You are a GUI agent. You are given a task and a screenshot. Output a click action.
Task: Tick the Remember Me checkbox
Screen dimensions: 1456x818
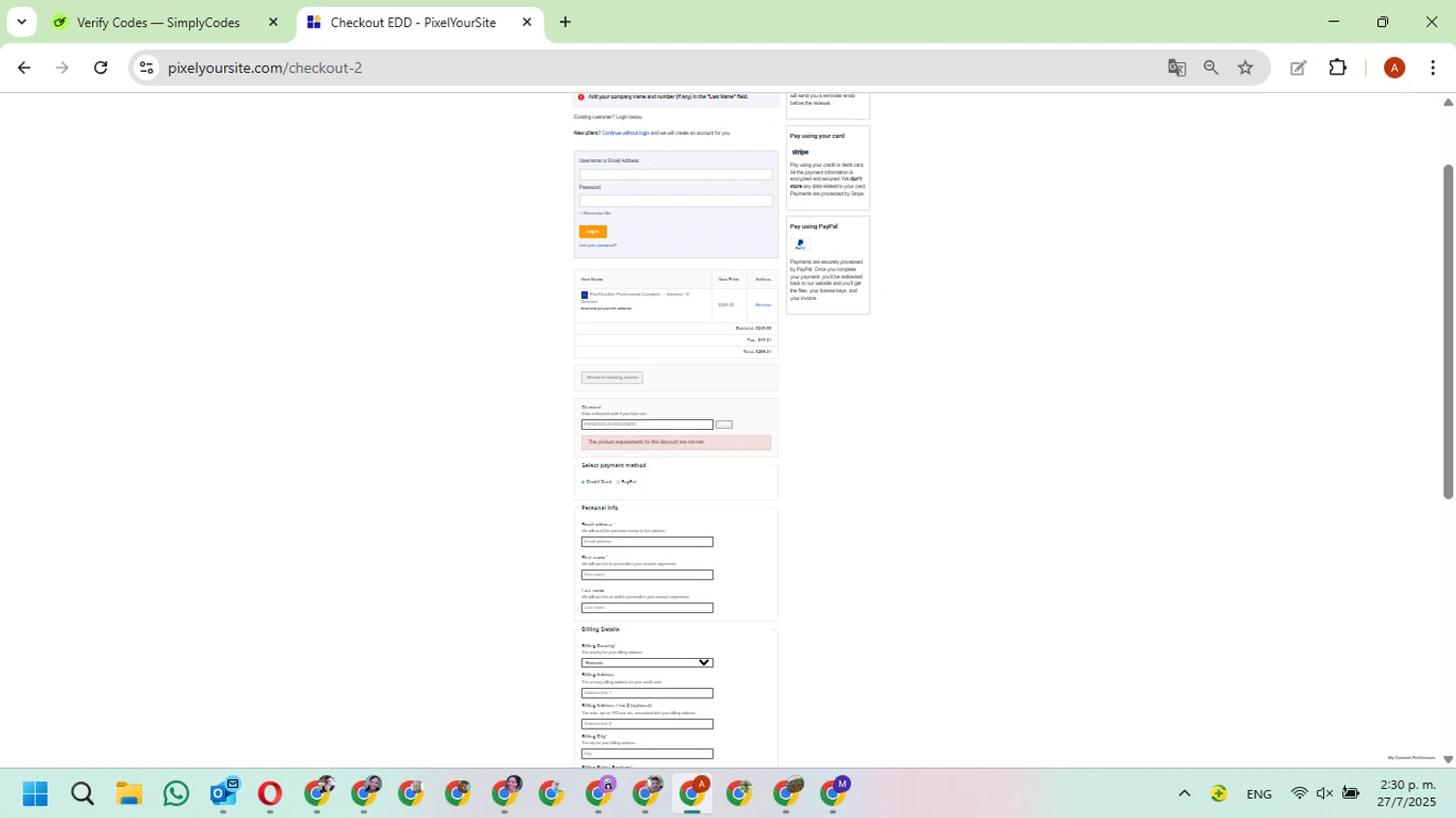click(580, 213)
